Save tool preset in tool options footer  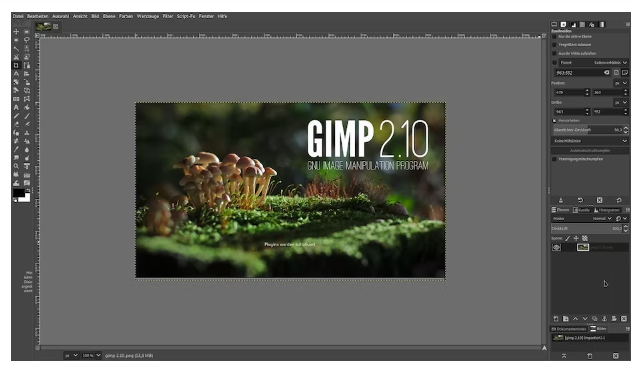[x=561, y=200]
